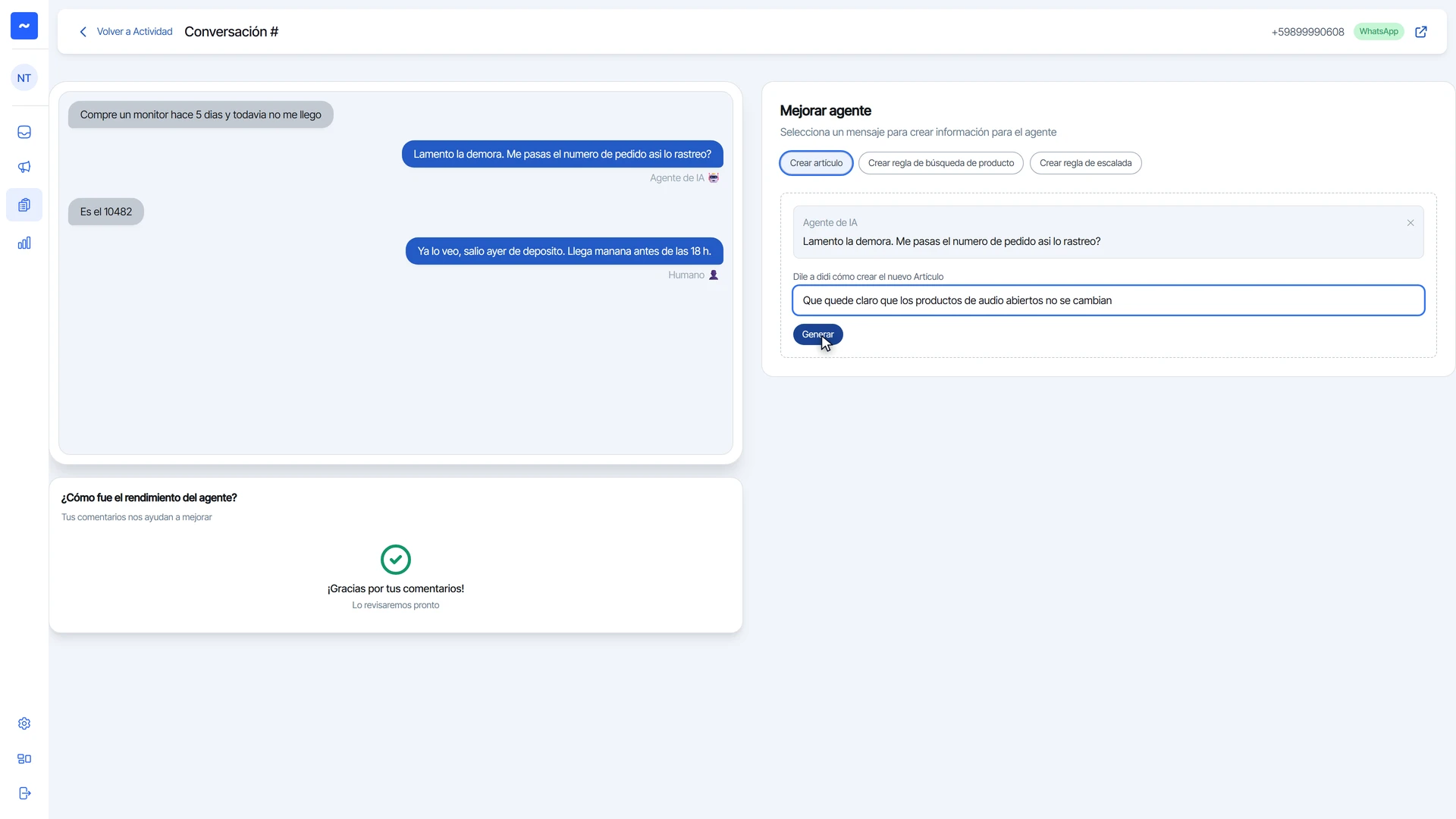Select message 'Lamento la demora' in chat
The image size is (1456, 819).
562,154
